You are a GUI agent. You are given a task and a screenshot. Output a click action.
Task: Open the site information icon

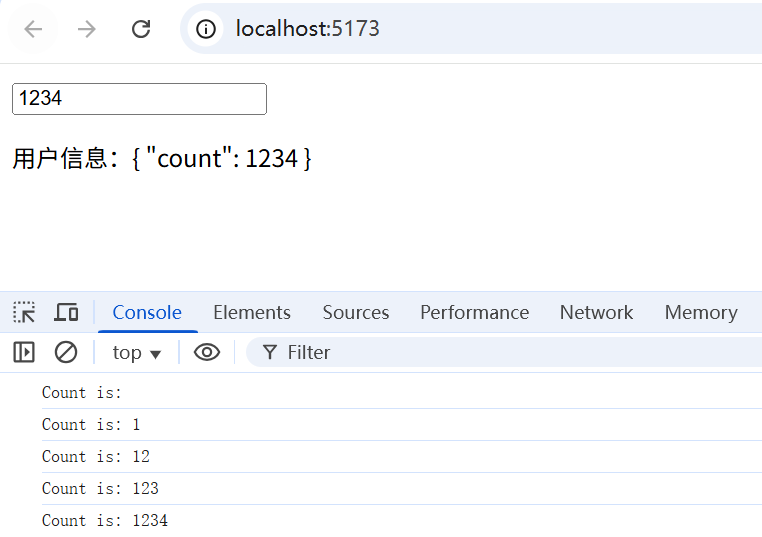click(206, 29)
